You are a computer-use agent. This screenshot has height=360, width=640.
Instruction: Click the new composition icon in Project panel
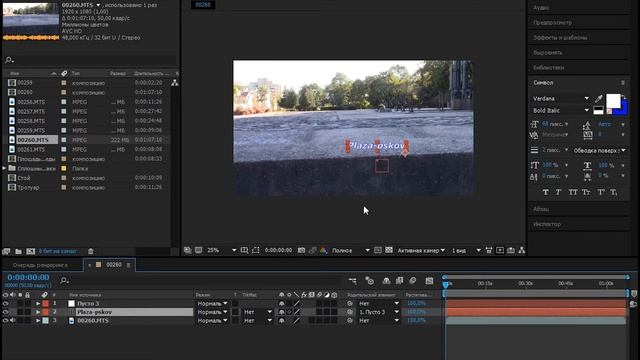31,251
